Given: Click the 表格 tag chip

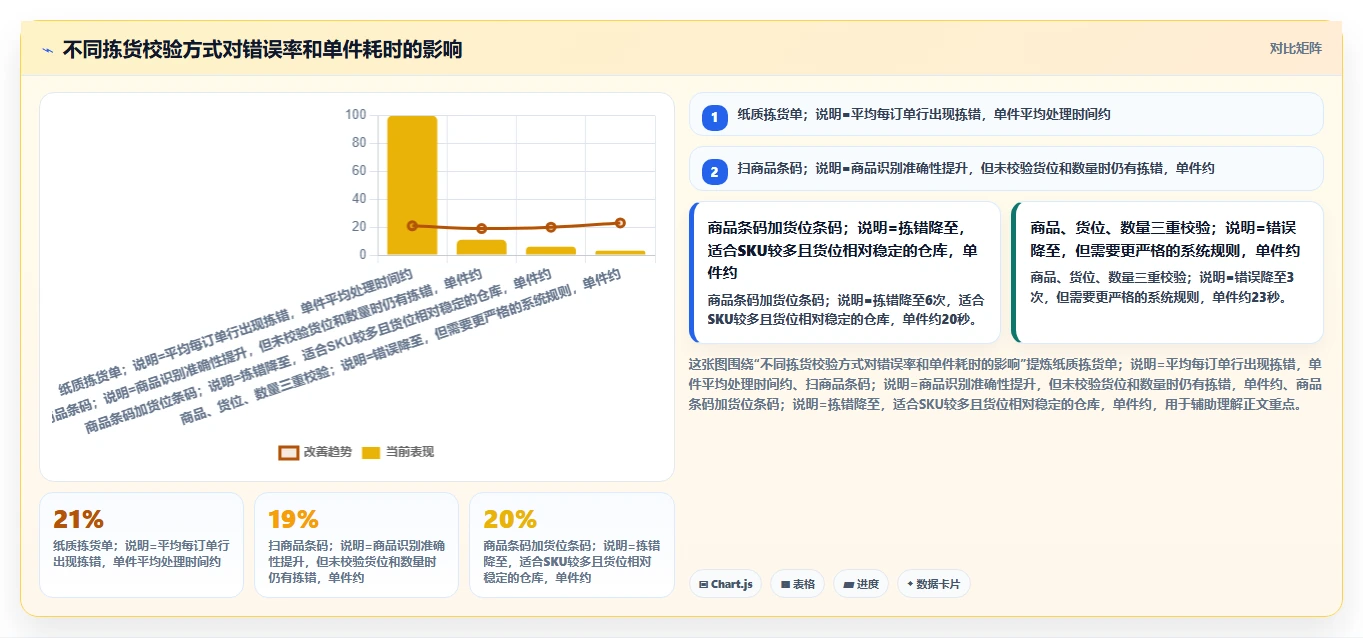Looking at the screenshot, I should point(798,584).
